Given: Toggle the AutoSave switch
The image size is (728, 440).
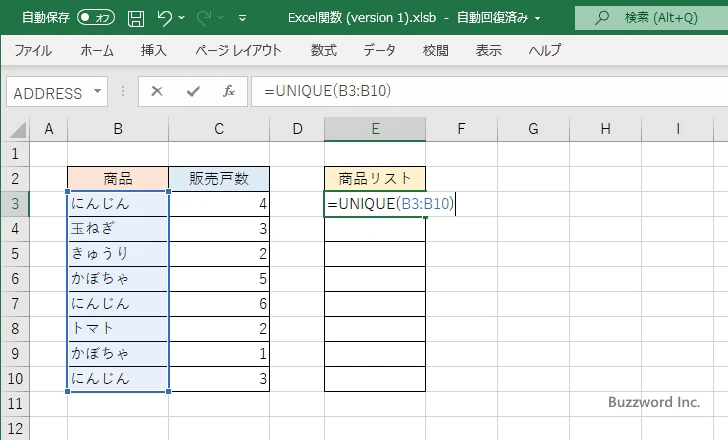Looking at the screenshot, I should point(95,18).
